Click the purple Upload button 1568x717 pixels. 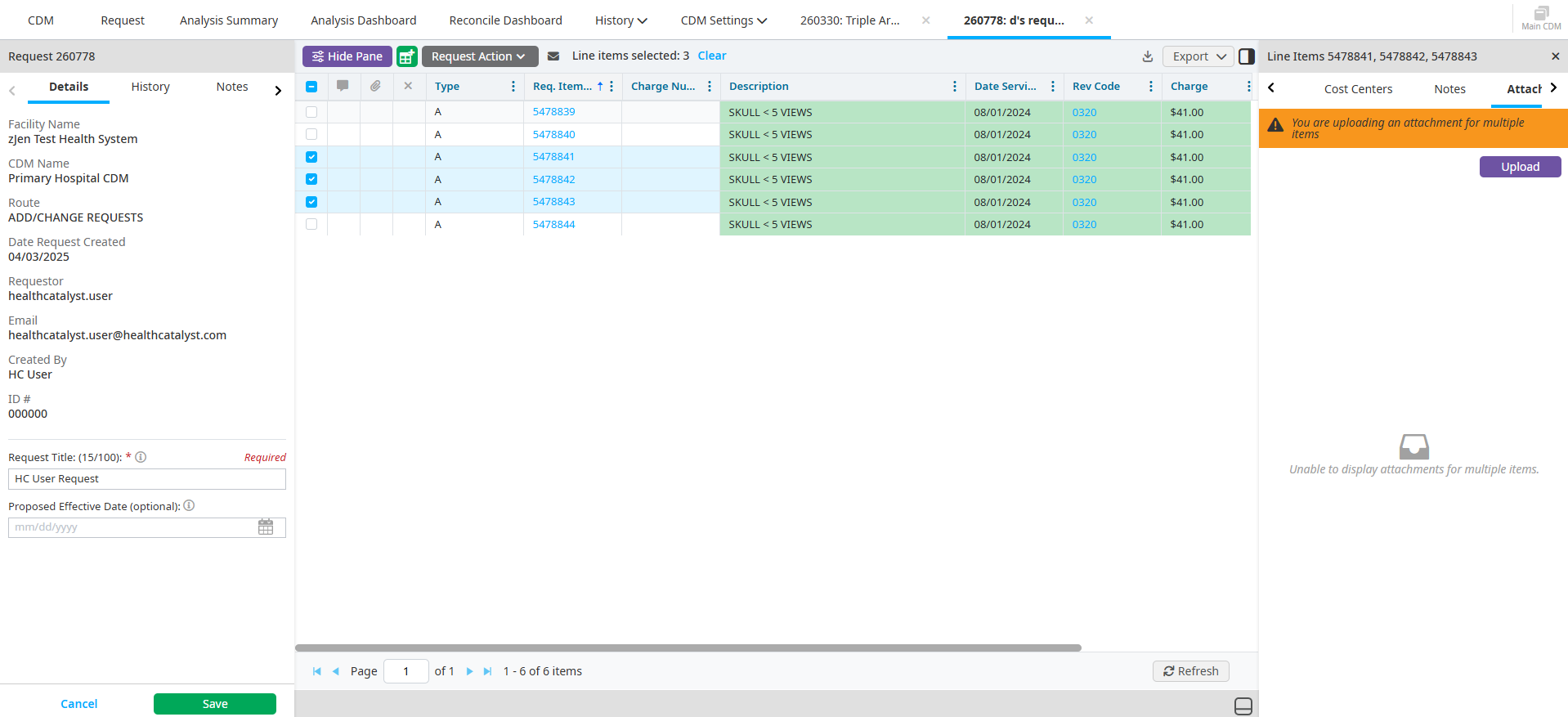coord(1520,167)
